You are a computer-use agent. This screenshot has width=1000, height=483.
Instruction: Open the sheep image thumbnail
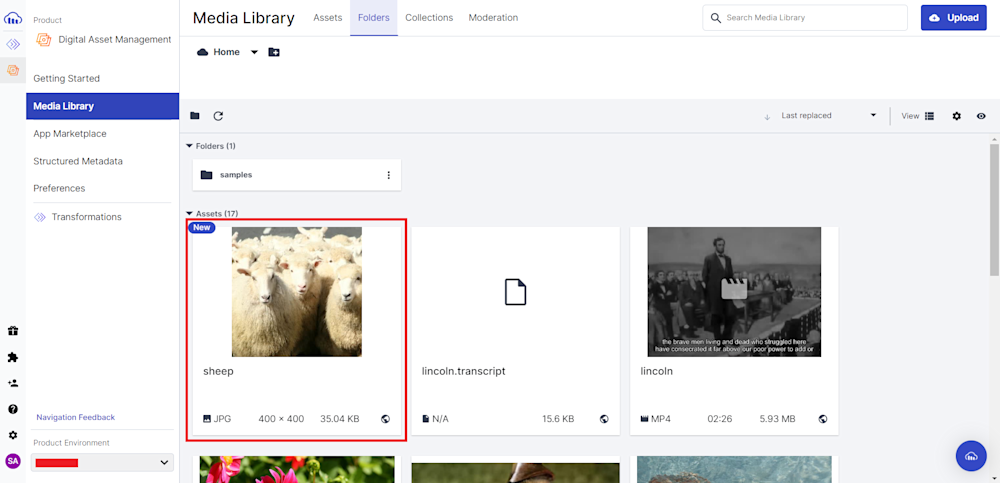click(296, 291)
